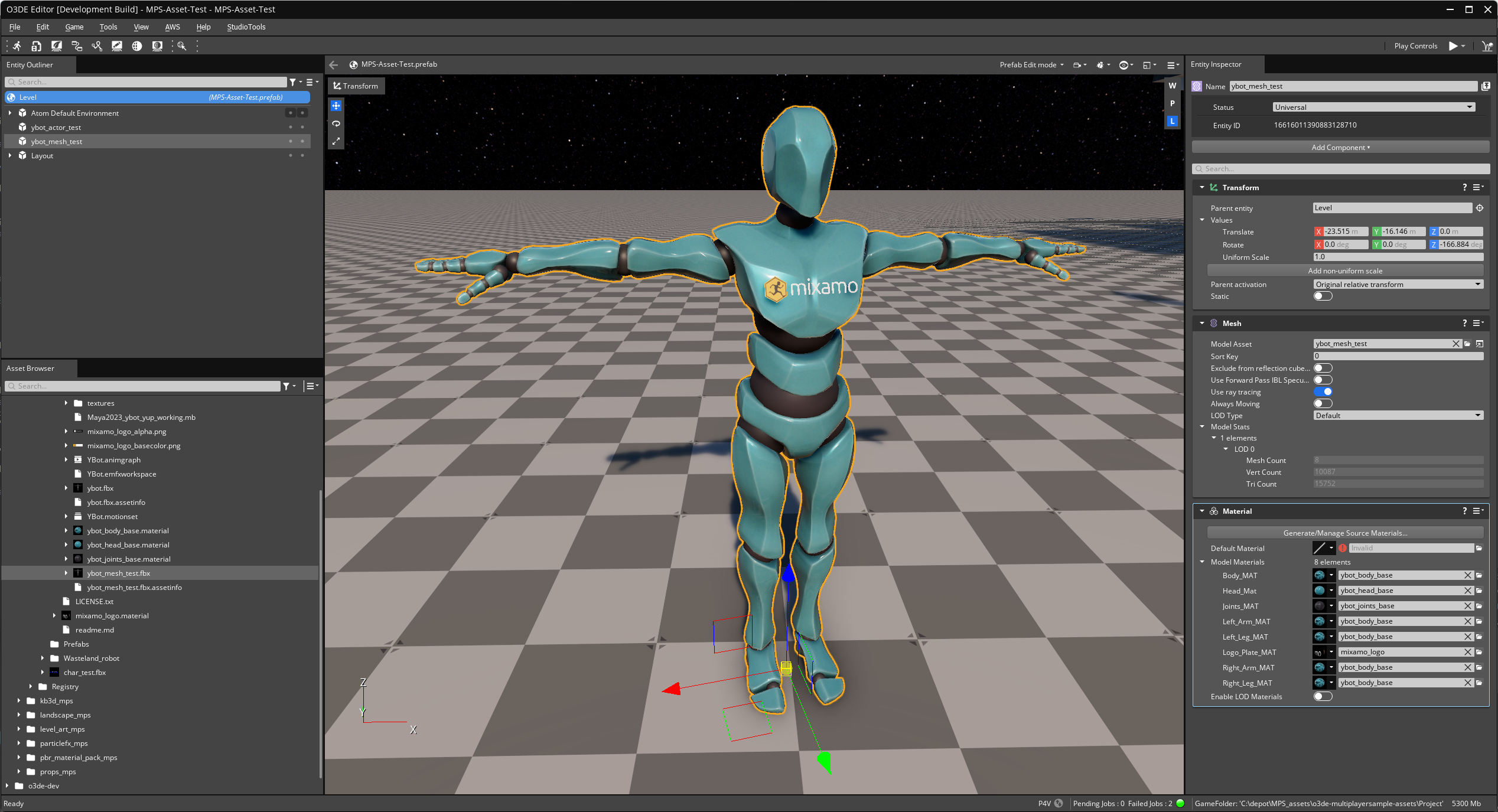Screen dimensions: 1498x812
Task: Open the Play Controls dropdown arrow
Action: pyautogui.click(x=1463, y=46)
